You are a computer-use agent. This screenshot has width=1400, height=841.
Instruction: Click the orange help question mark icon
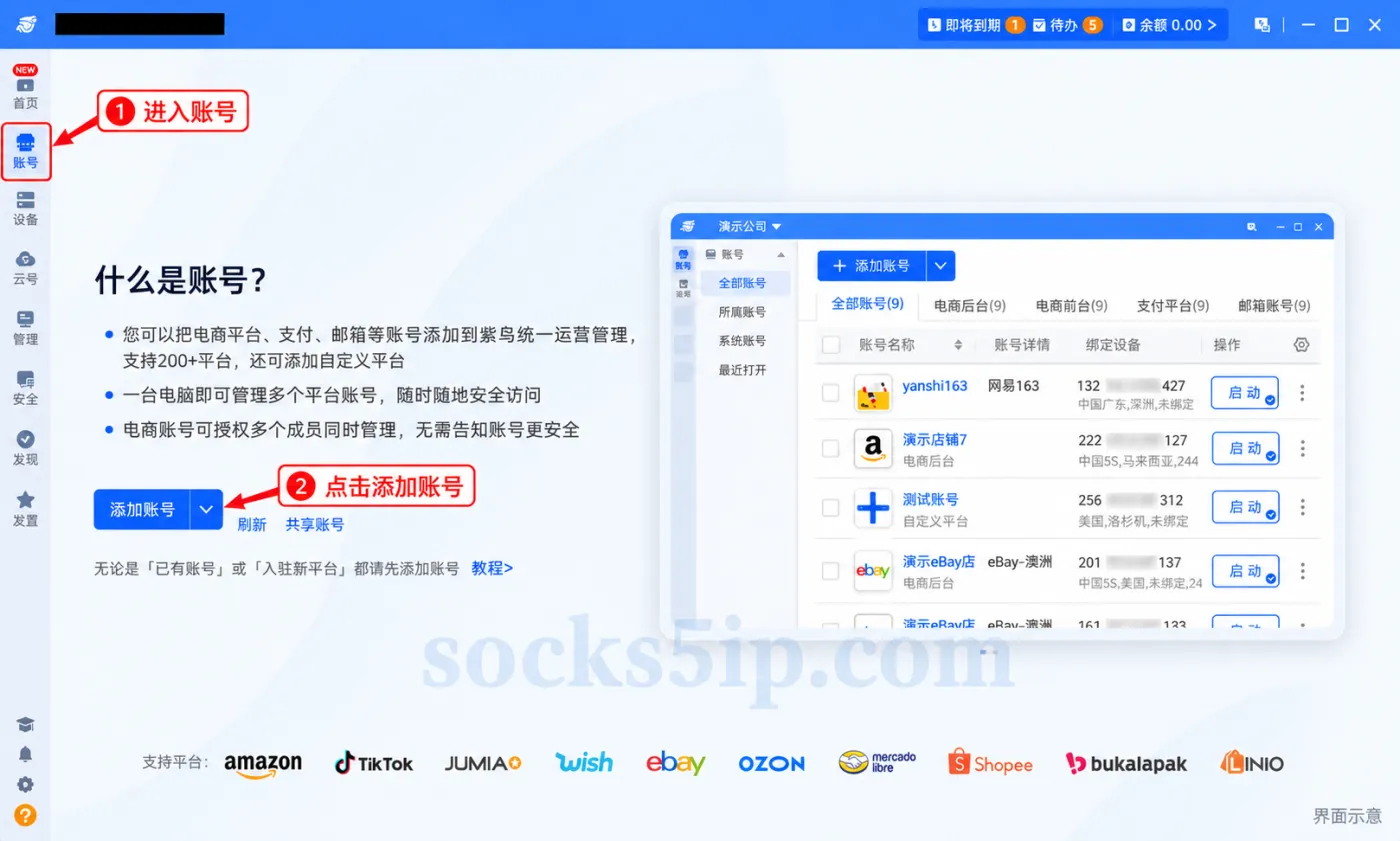pos(26,815)
